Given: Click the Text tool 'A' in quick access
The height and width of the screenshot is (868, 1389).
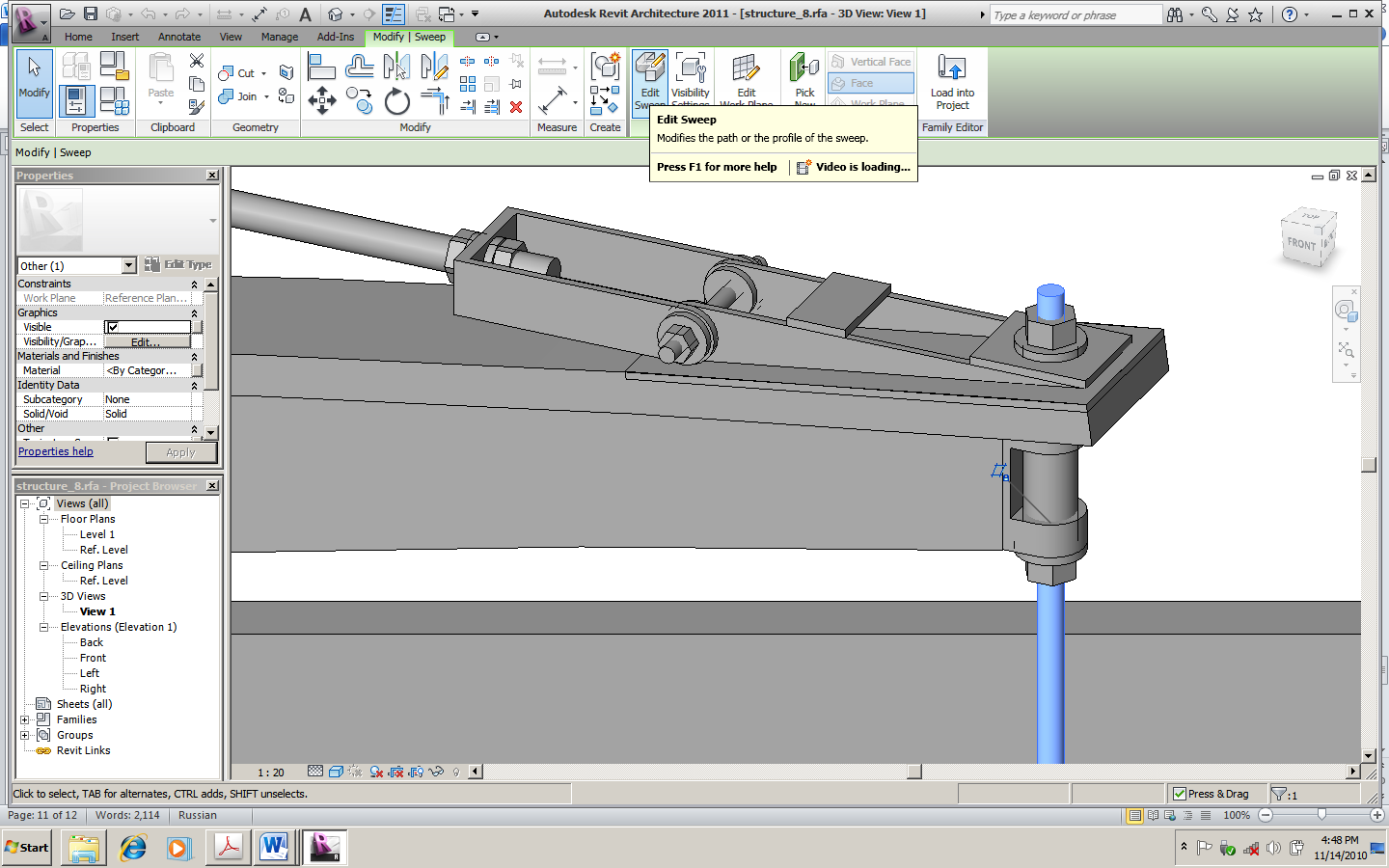Looking at the screenshot, I should coord(305,14).
